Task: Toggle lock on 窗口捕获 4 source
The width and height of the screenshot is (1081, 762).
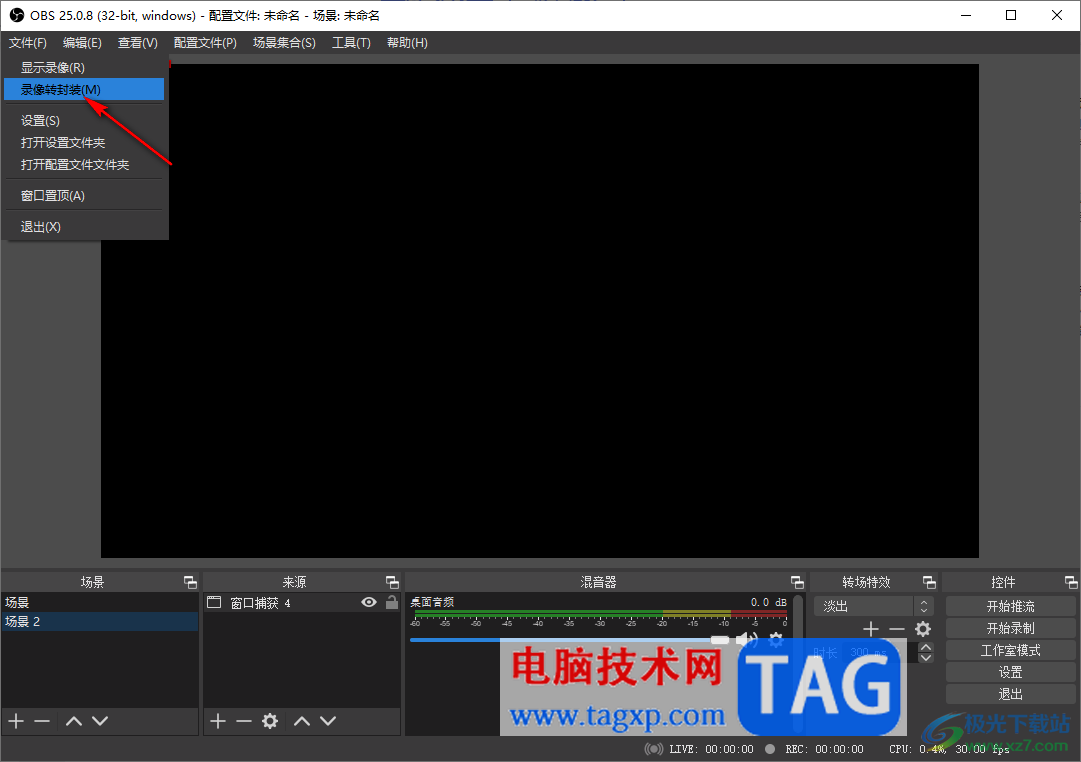Action: [392, 603]
